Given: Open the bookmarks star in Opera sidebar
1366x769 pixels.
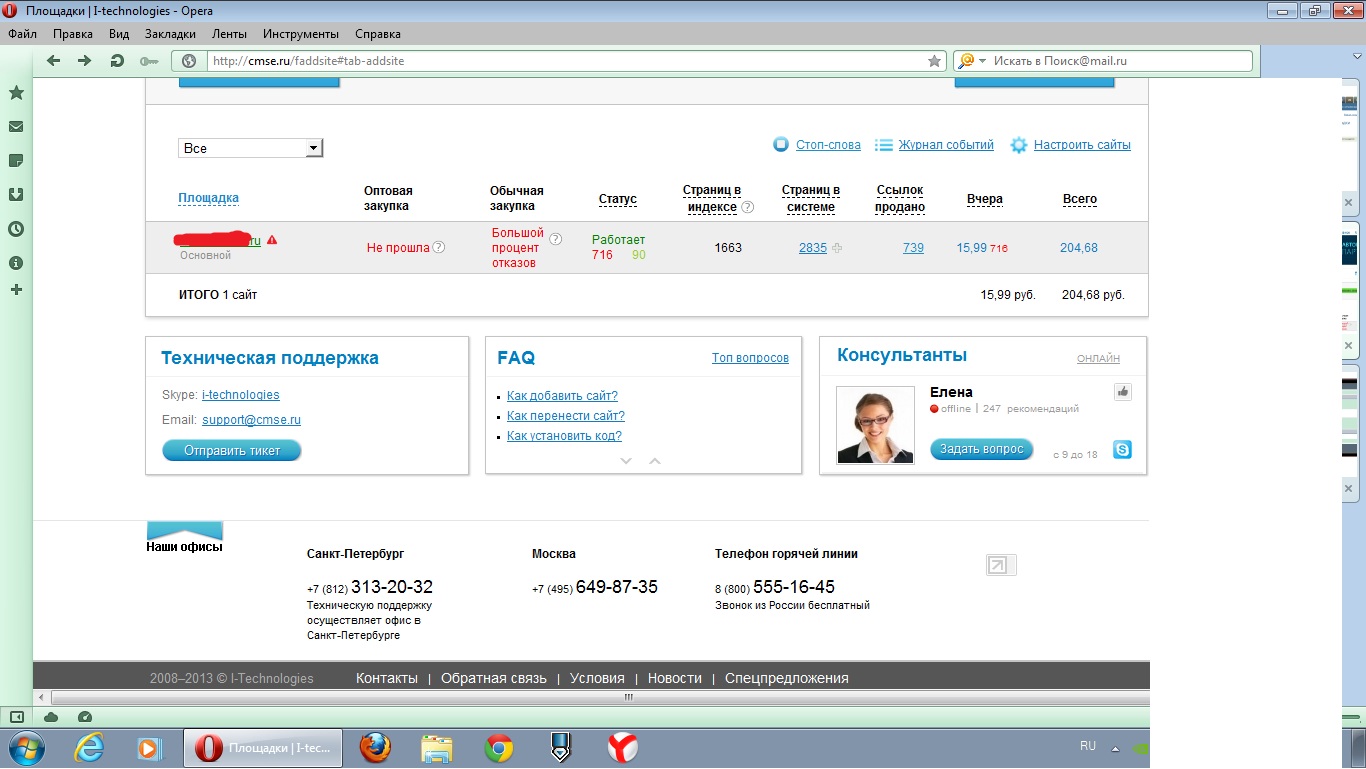Looking at the screenshot, I should tap(16, 93).
